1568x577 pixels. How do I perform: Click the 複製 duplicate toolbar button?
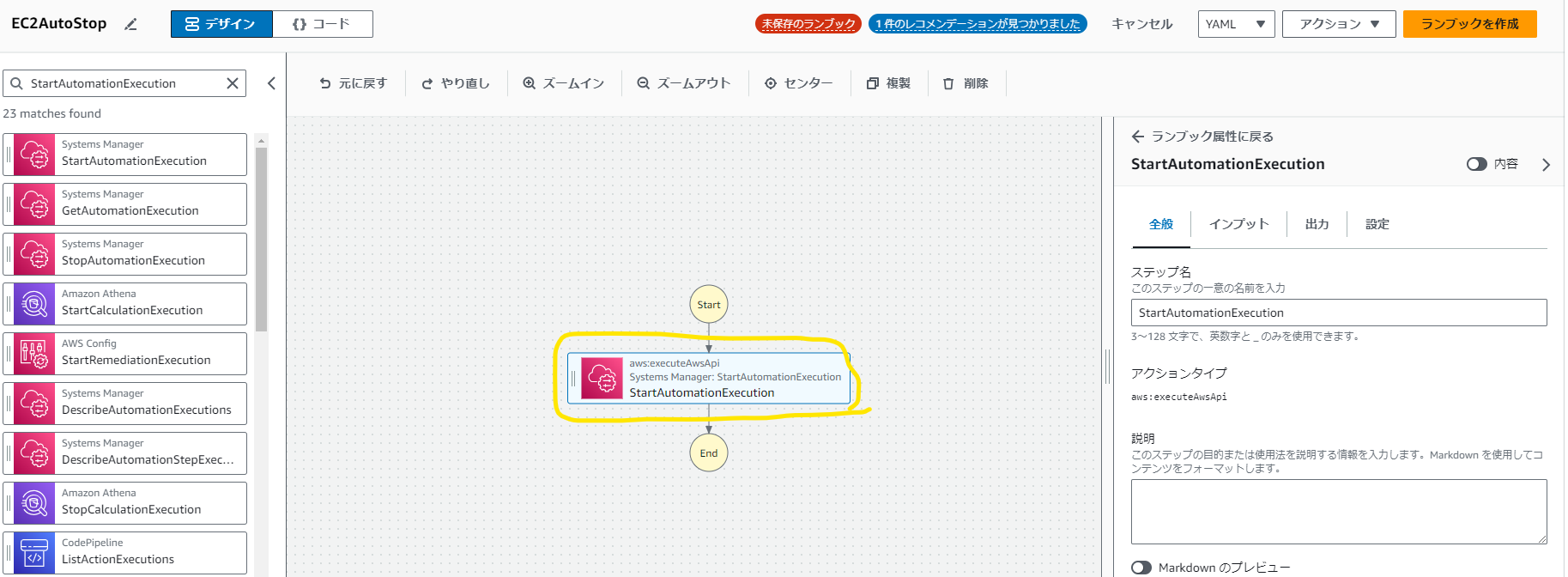(x=889, y=83)
